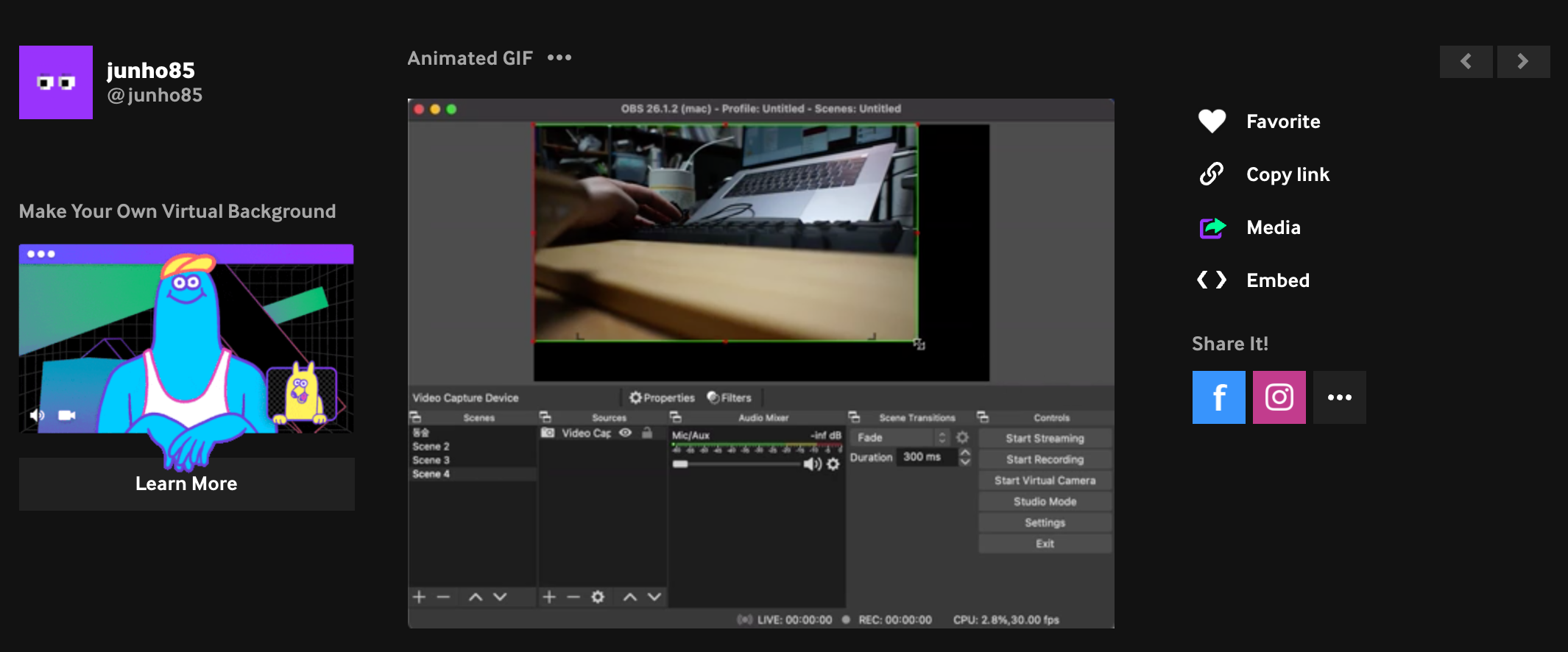Click the Audio Mixer dock icon
Viewport: 1568px width, 652px height.
[675, 417]
